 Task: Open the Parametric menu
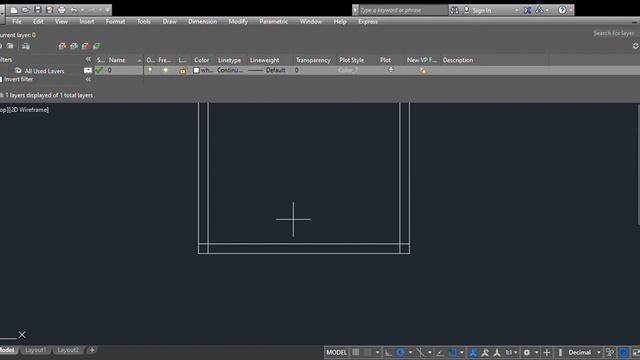coord(273,22)
